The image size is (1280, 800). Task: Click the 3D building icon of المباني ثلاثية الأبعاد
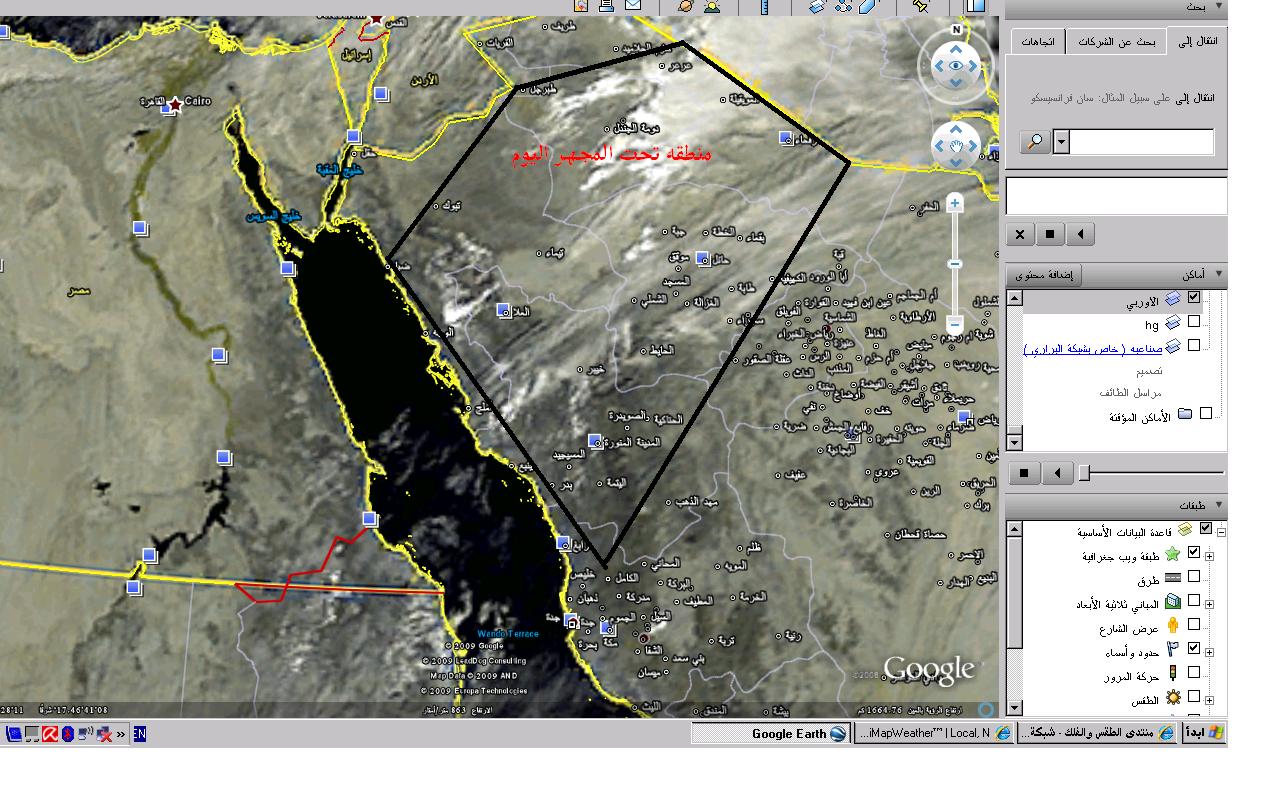point(1173,602)
